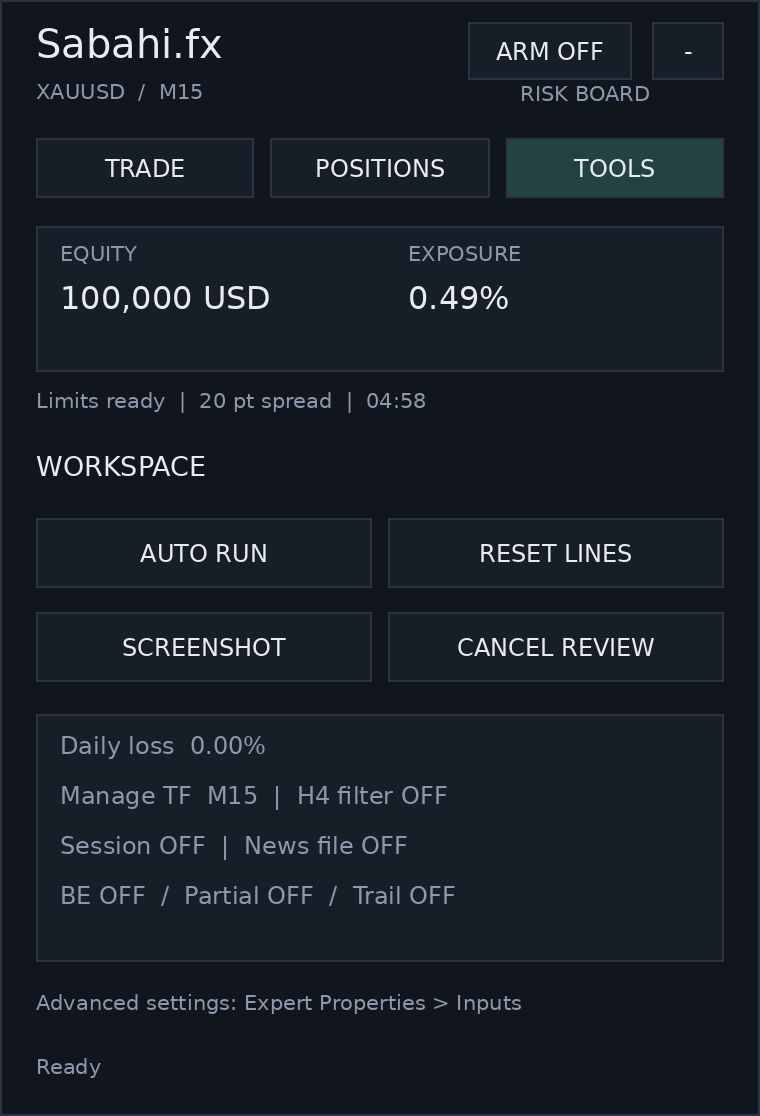The height and width of the screenshot is (1116, 760).
Task: Click the EXPOSURE 0.49% readout
Action: pyautogui.click(x=458, y=298)
